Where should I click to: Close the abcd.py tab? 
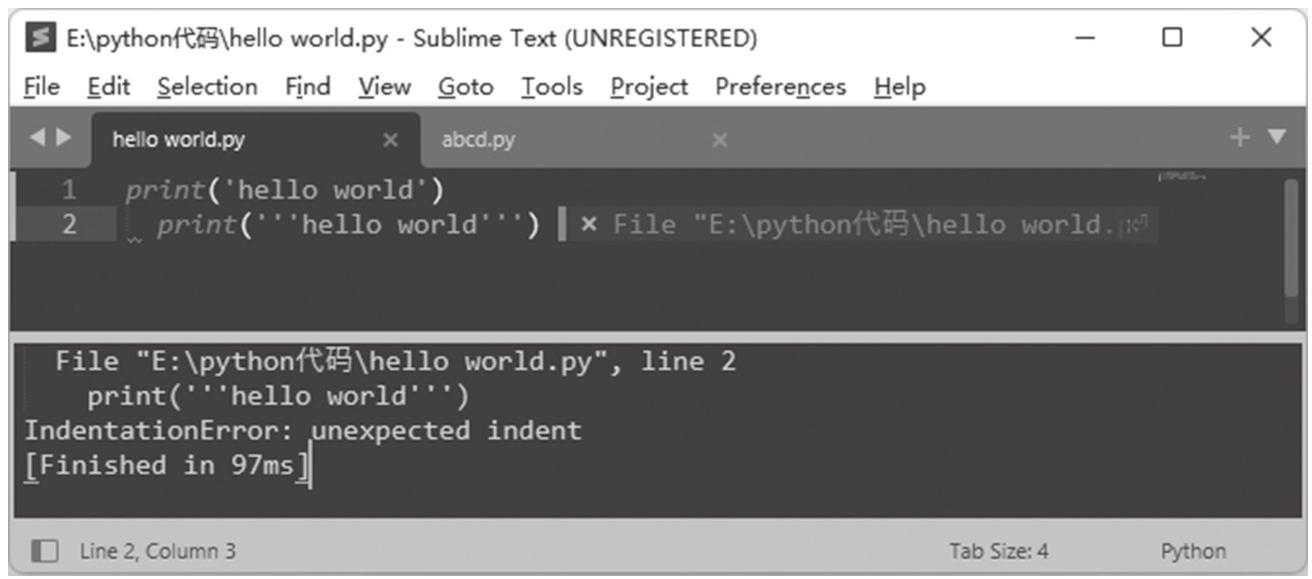[x=719, y=140]
